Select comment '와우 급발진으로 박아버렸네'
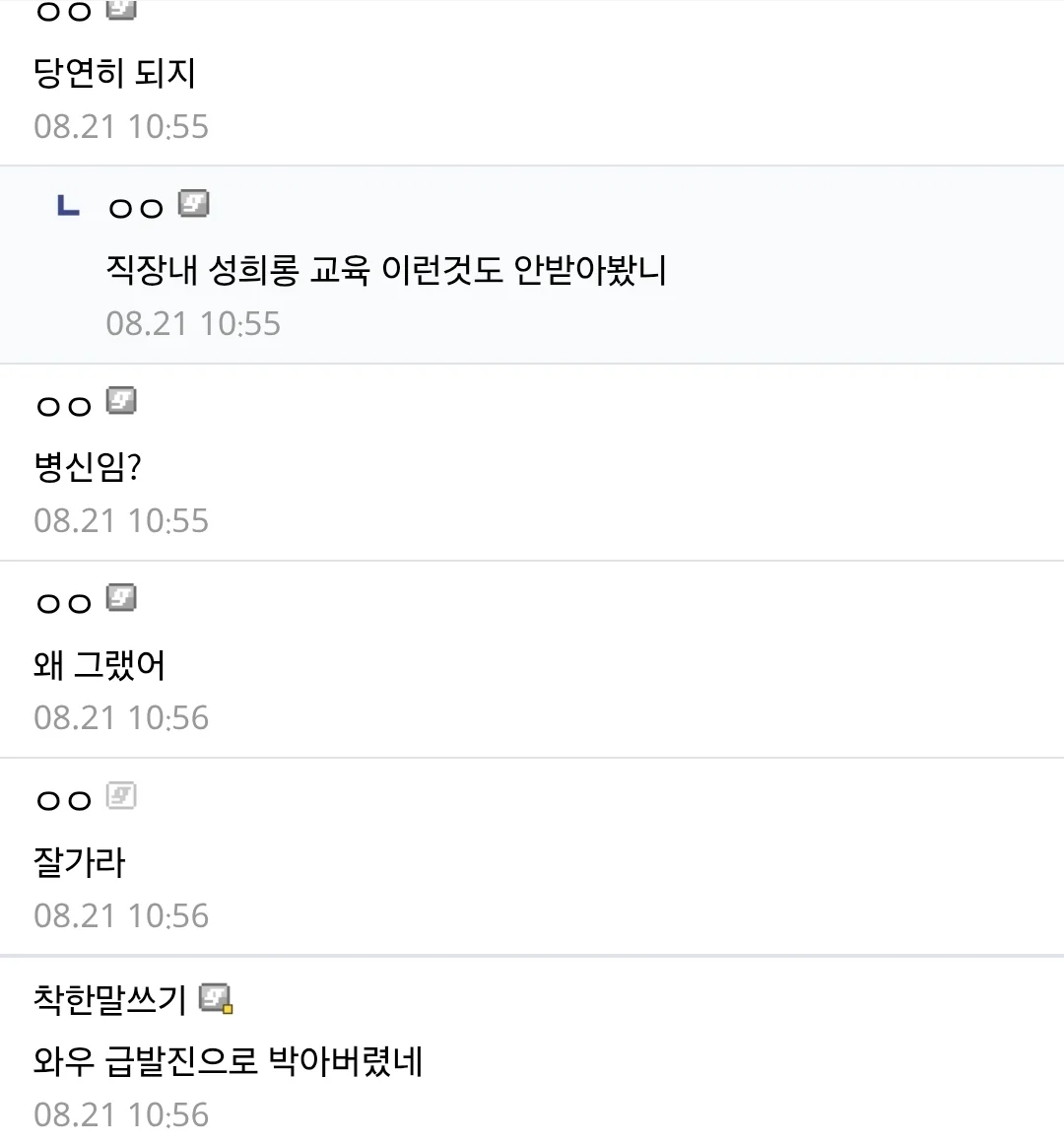 click(229, 1060)
